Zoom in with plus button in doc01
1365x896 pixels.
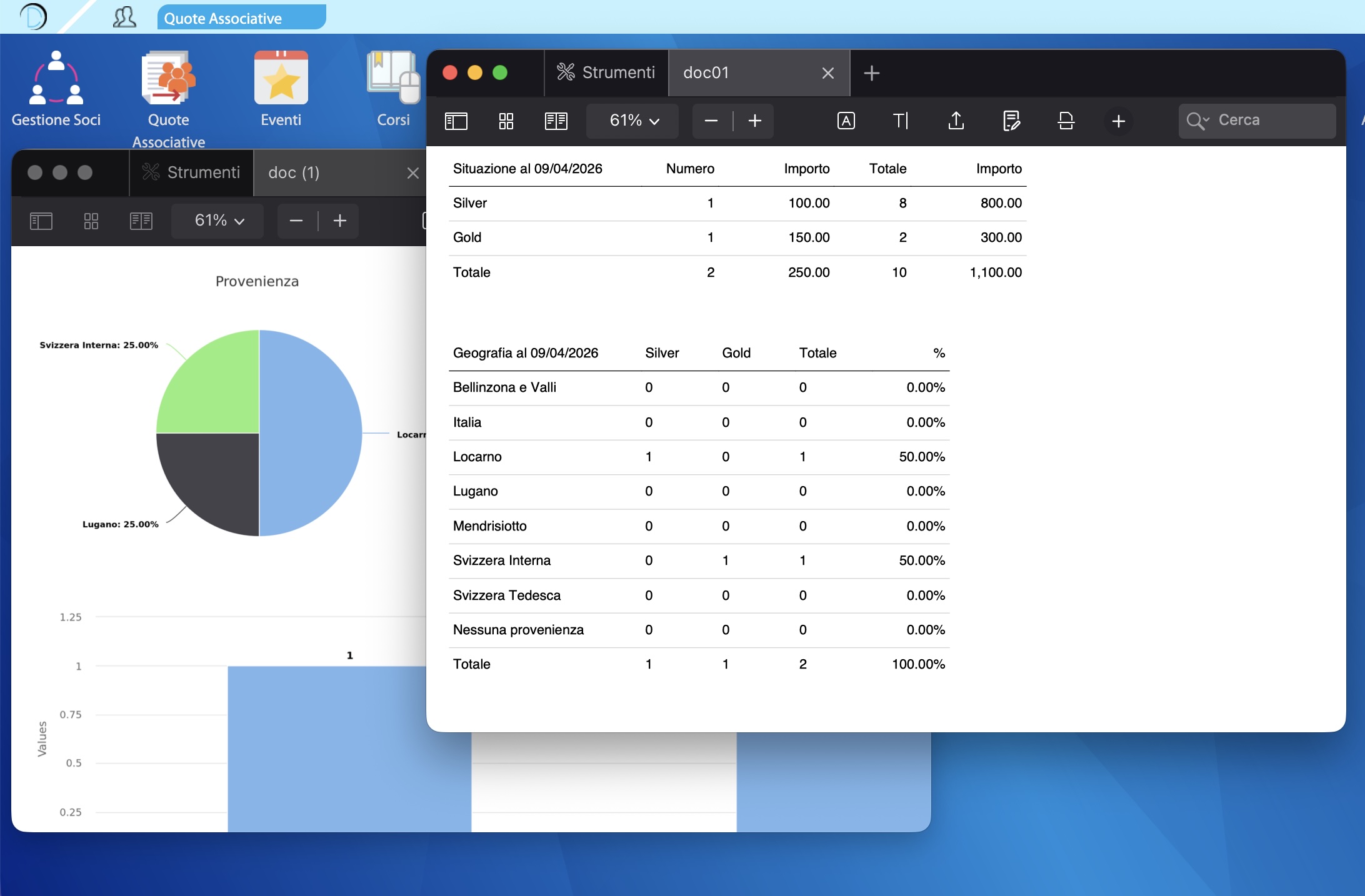pos(755,121)
